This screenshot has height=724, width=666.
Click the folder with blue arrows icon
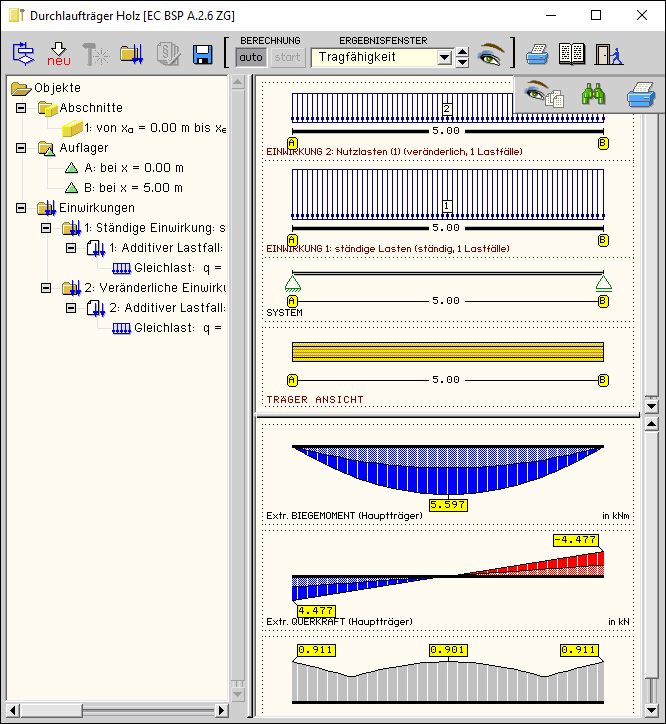[132, 54]
